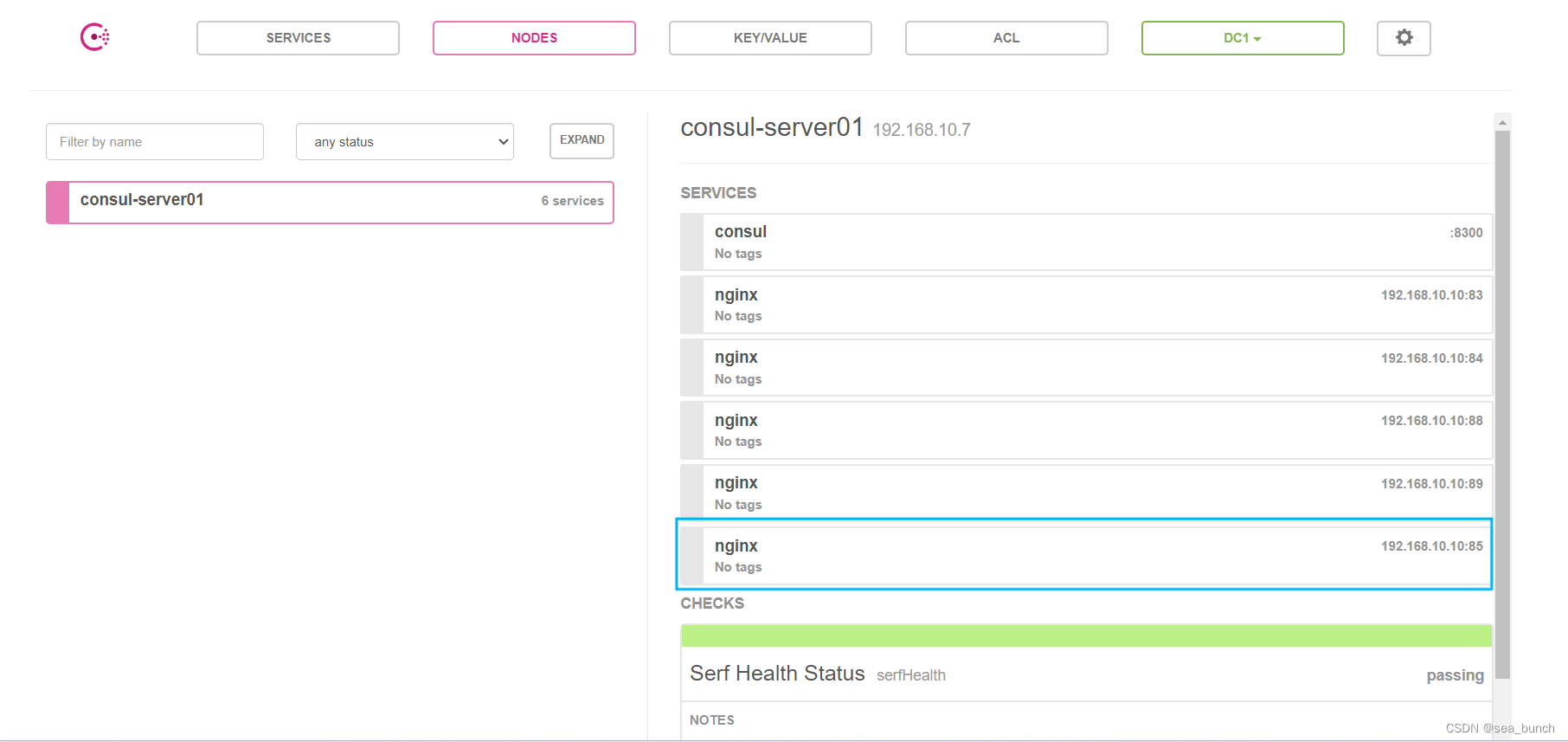The height and width of the screenshot is (742, 1568).
Task: Open nginx service at 192.168.10.10:89
Action: 1086,494
